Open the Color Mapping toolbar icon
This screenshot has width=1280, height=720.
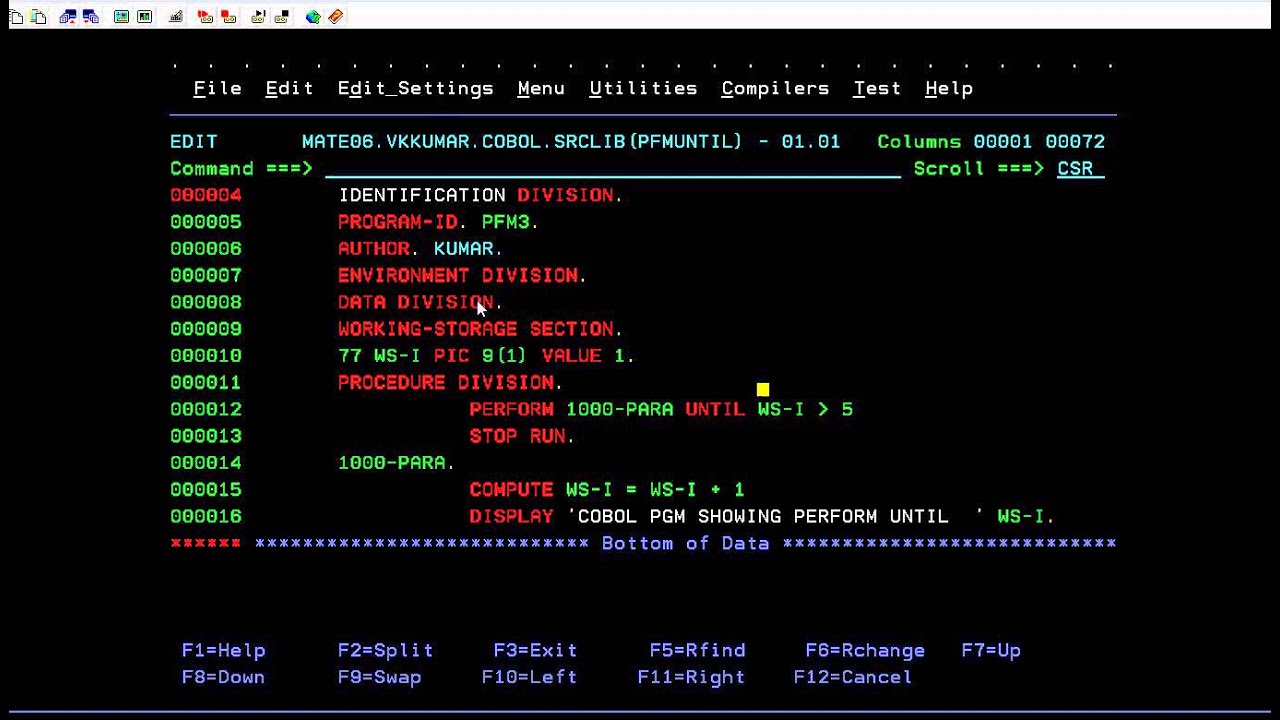145,17
